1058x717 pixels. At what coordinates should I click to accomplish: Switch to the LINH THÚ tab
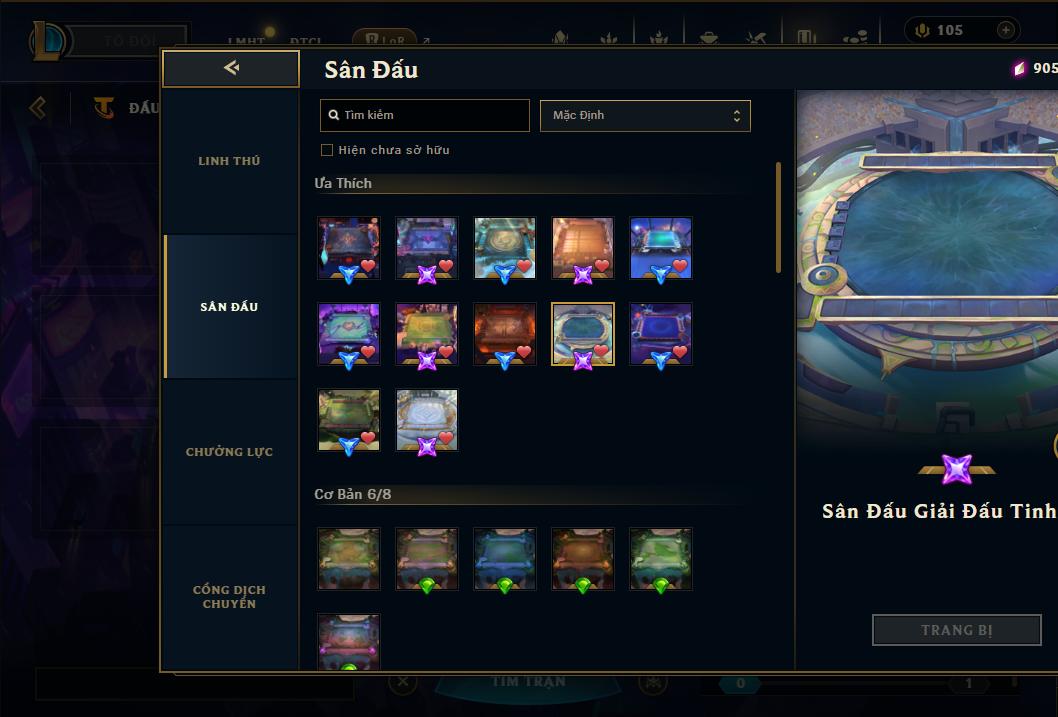(x=229, y=161)
